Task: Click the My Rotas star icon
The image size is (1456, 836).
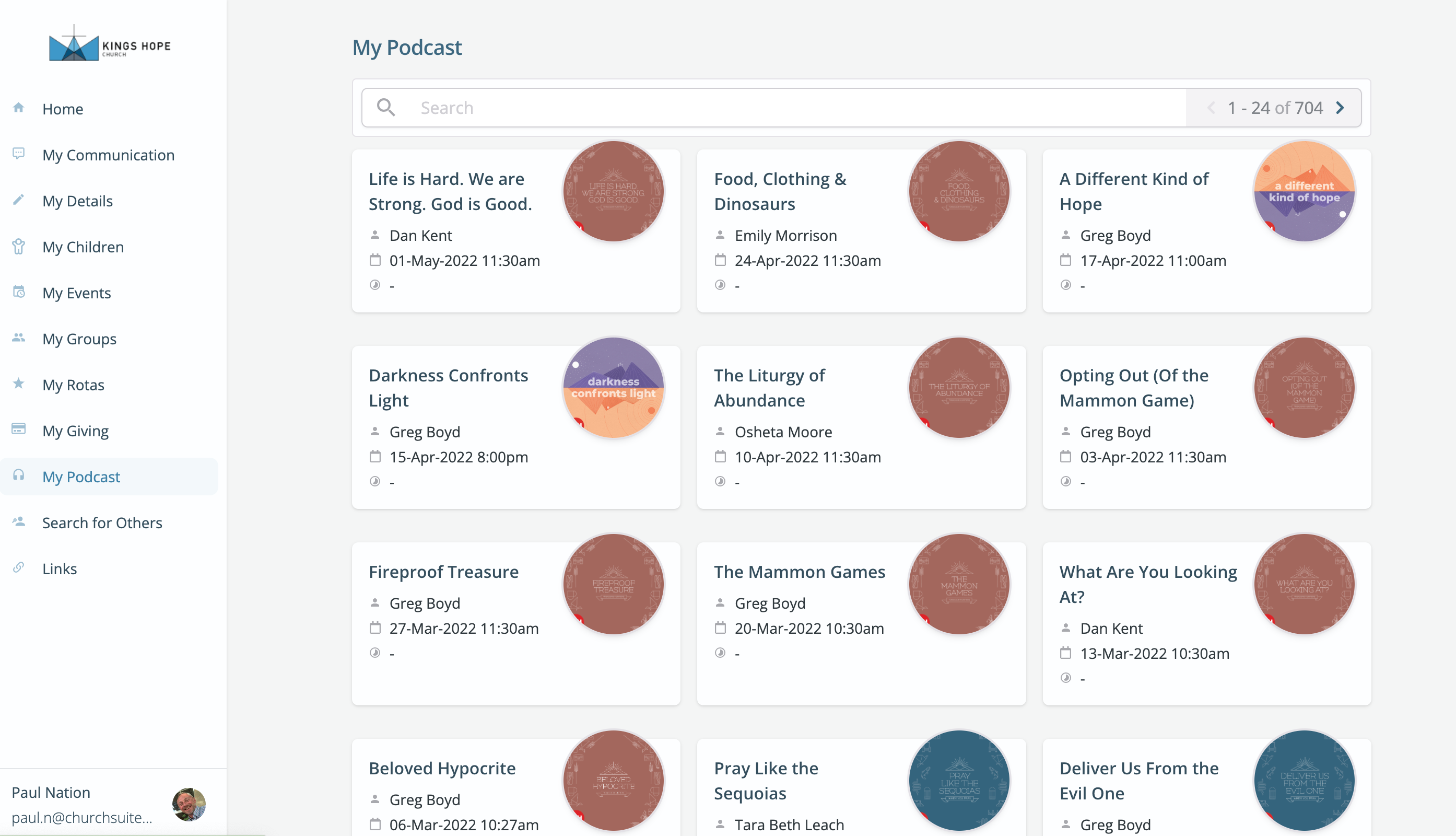Action: click(x=18, y=384)
